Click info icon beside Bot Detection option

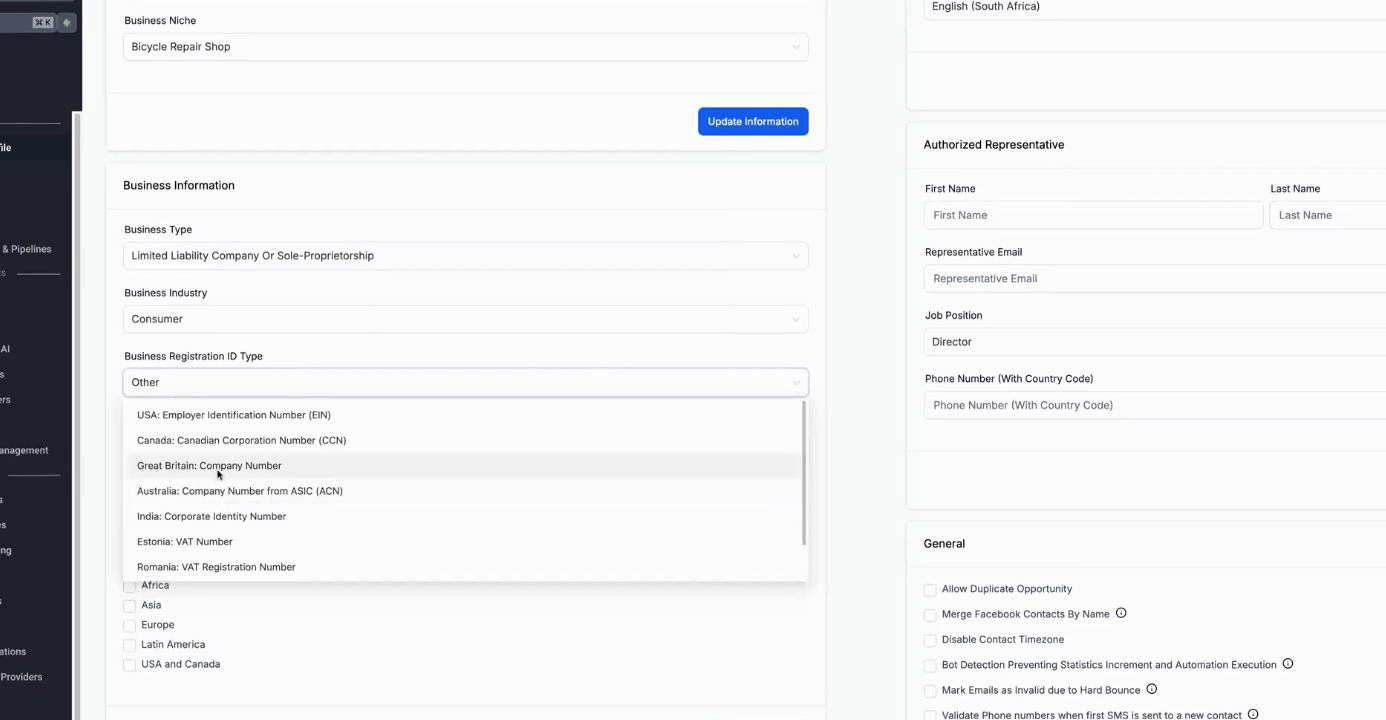pyautogui.click(x=1288, y=664)
